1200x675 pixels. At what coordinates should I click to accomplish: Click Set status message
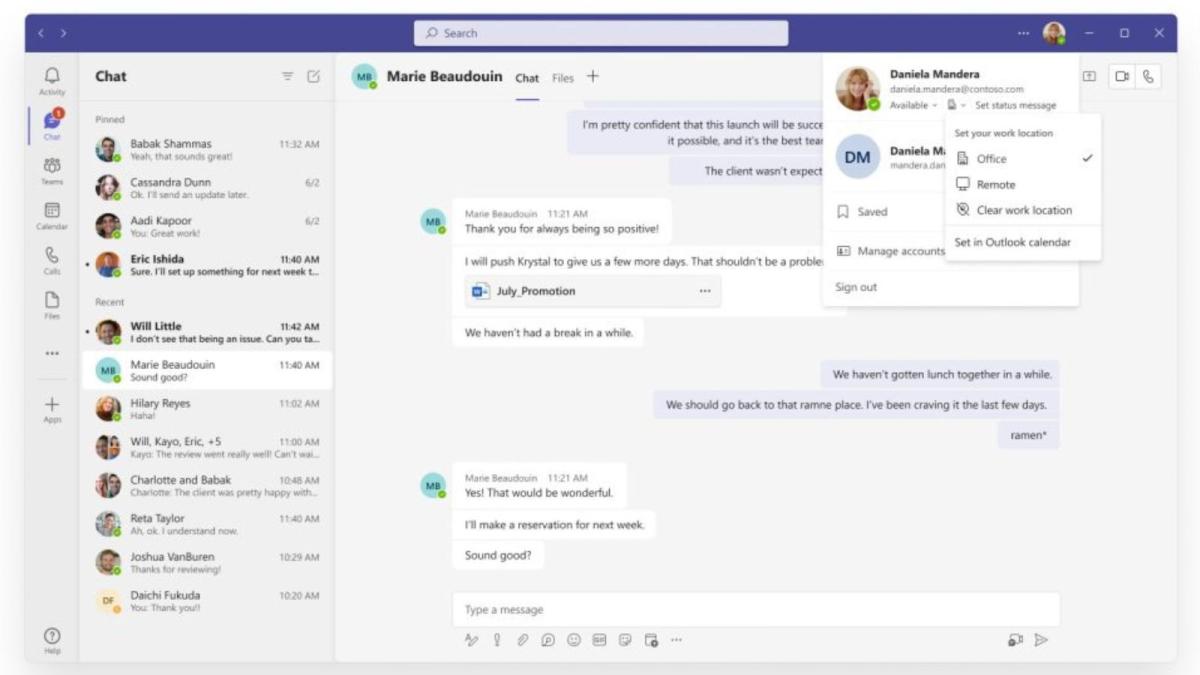[1015, 105]
